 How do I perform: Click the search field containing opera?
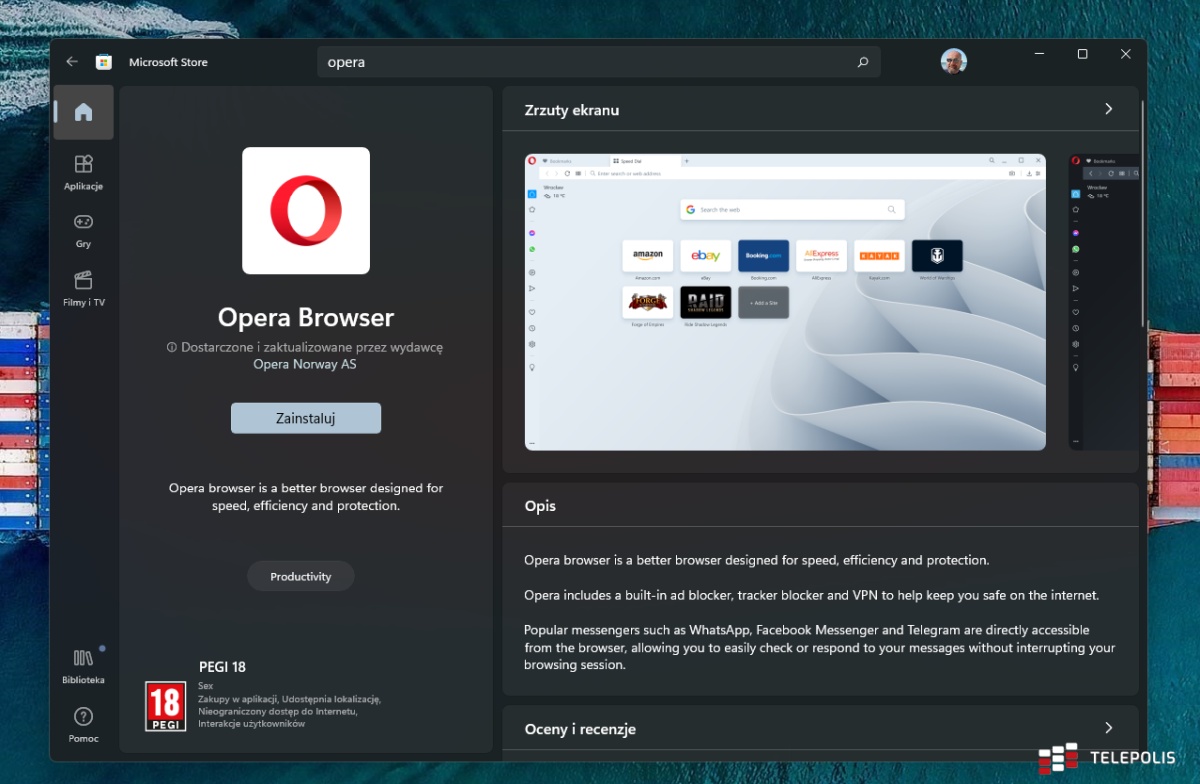[590, 62]
